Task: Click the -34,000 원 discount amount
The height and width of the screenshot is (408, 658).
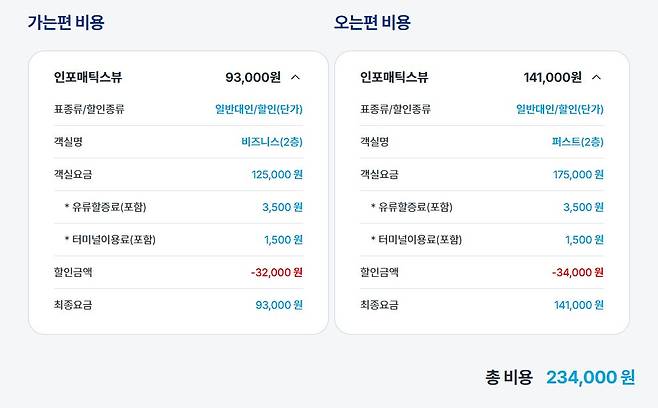Action: 578,272
